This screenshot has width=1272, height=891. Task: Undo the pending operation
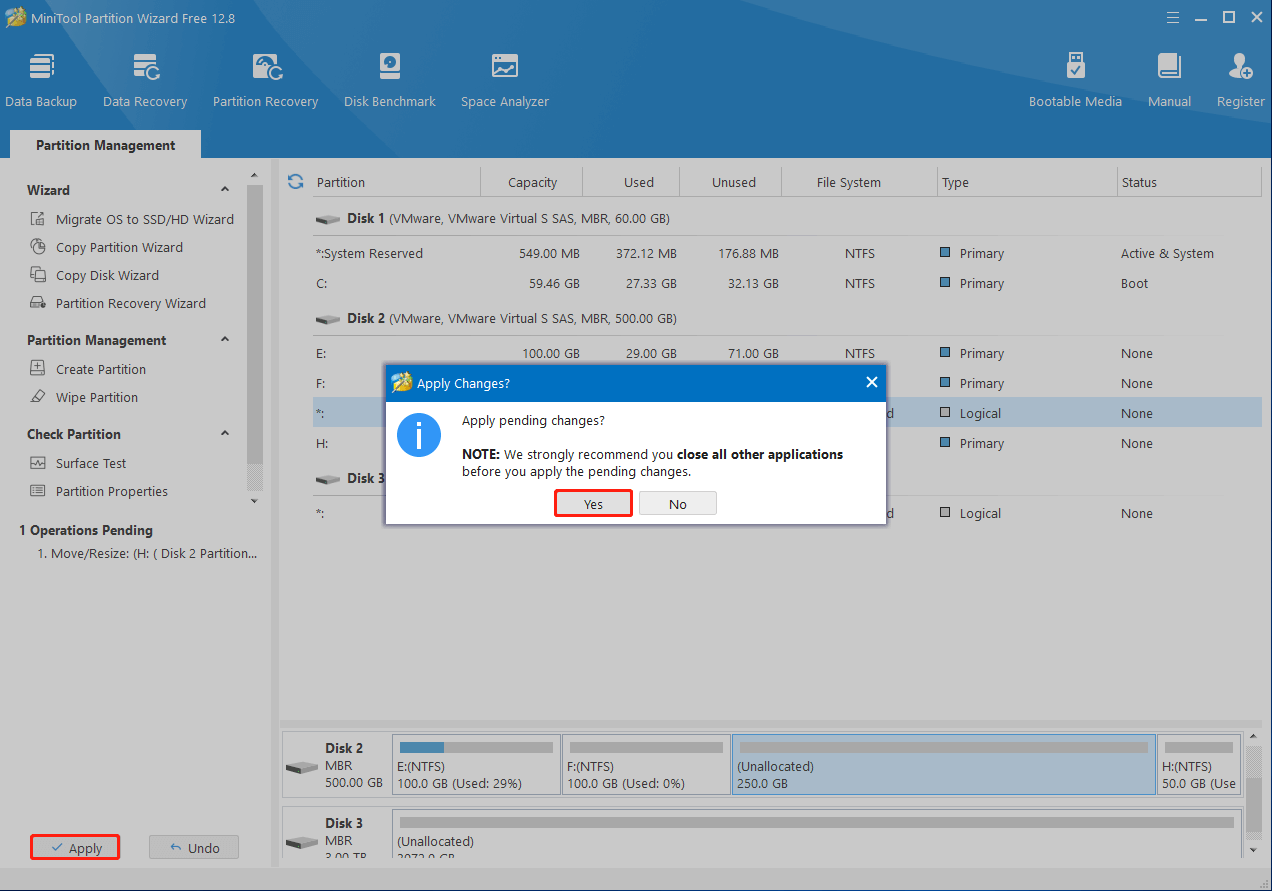[x=194, y=848]
